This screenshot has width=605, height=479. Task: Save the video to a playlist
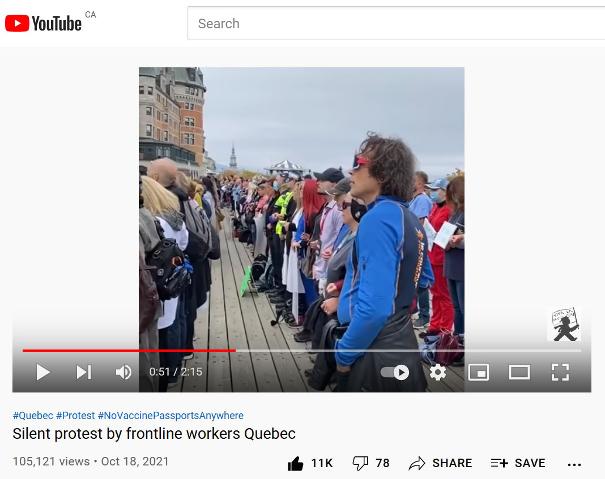click(518, 463)
